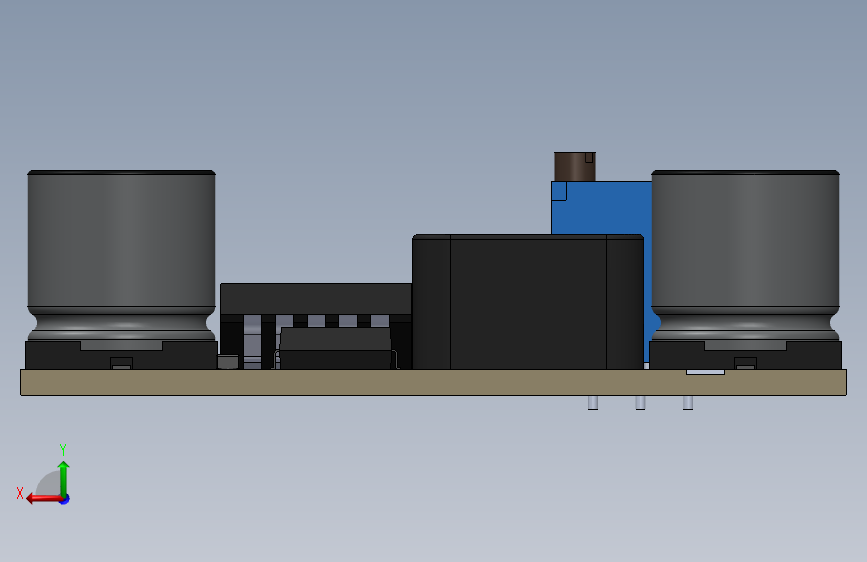This screenshot has height=562, width=867.
Task: Click the rightmost pin below the board
Action: (688, 403)
